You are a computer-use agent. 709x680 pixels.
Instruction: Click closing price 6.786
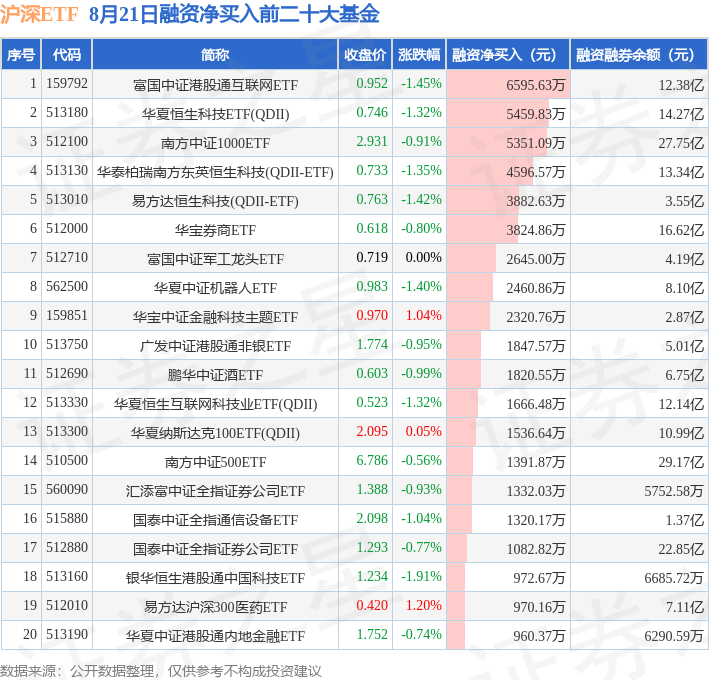[372, 460]
